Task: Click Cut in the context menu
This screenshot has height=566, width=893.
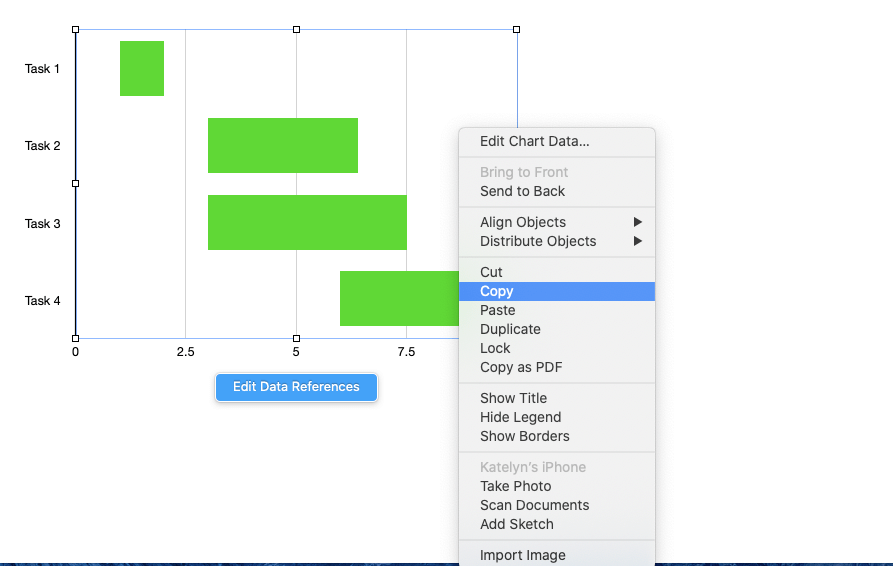Action: 491,272
